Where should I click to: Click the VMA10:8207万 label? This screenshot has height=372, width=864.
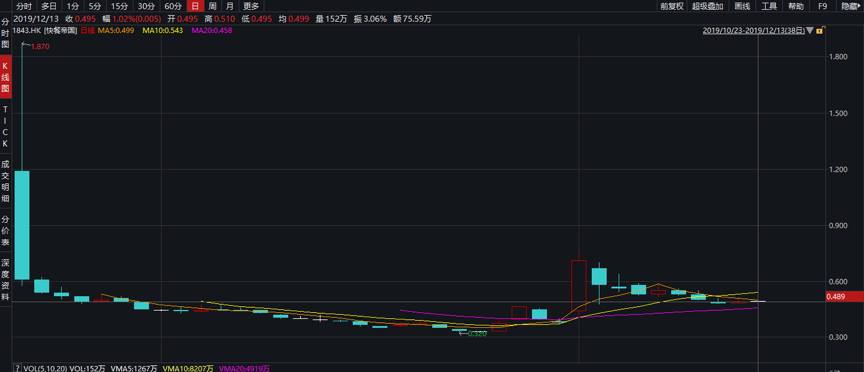pos(187,368)
